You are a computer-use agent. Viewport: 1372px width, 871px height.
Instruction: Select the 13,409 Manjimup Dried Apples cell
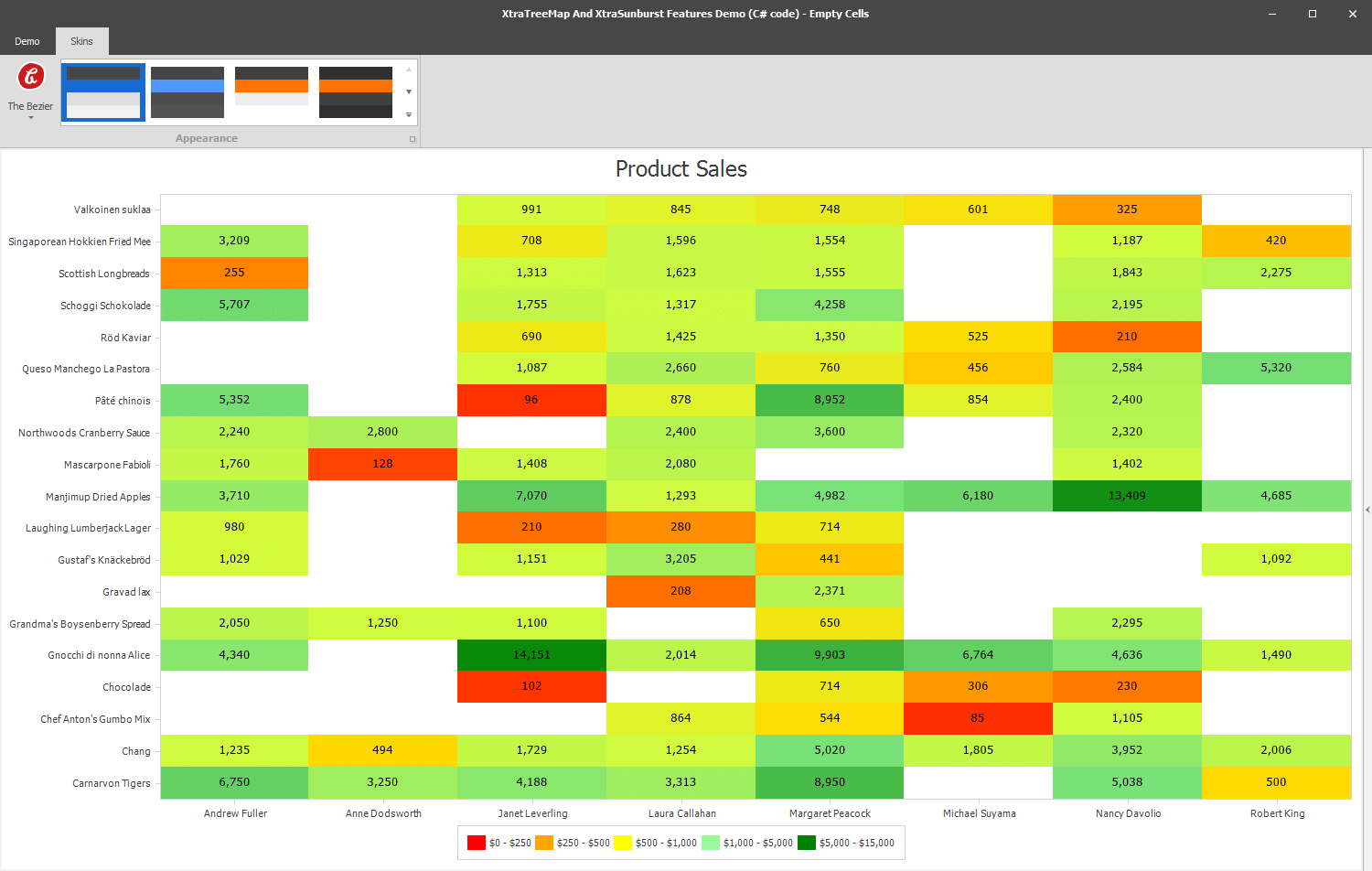pyautogui.click(x=1127, y=496)
